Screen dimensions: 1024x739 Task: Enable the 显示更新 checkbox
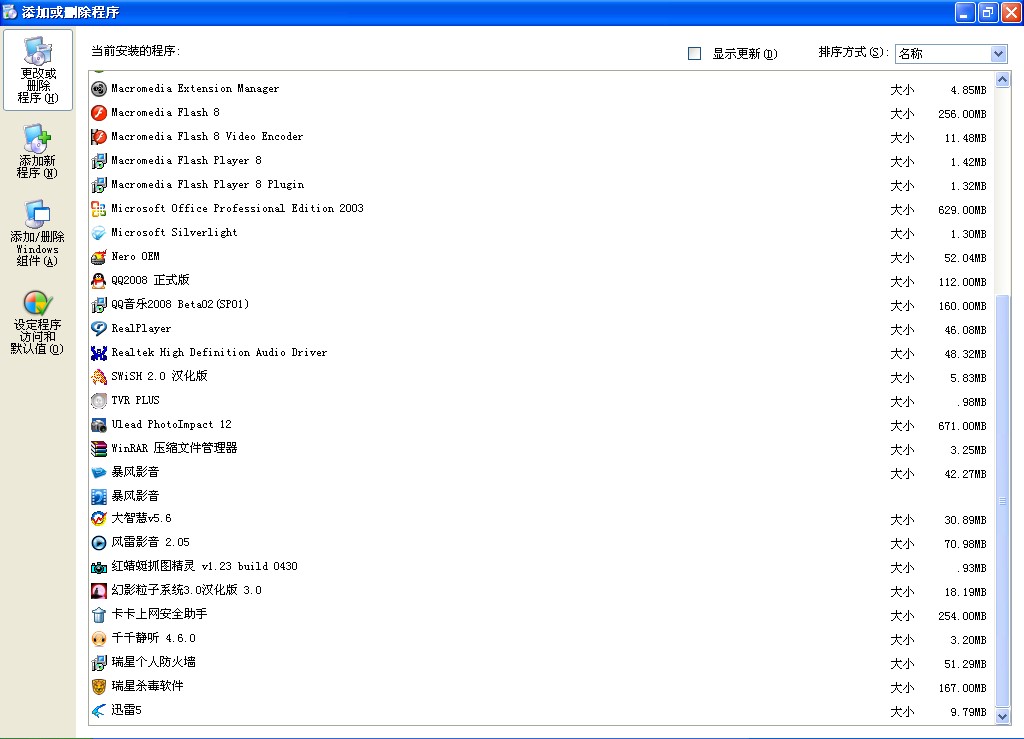tap(694, 54)
